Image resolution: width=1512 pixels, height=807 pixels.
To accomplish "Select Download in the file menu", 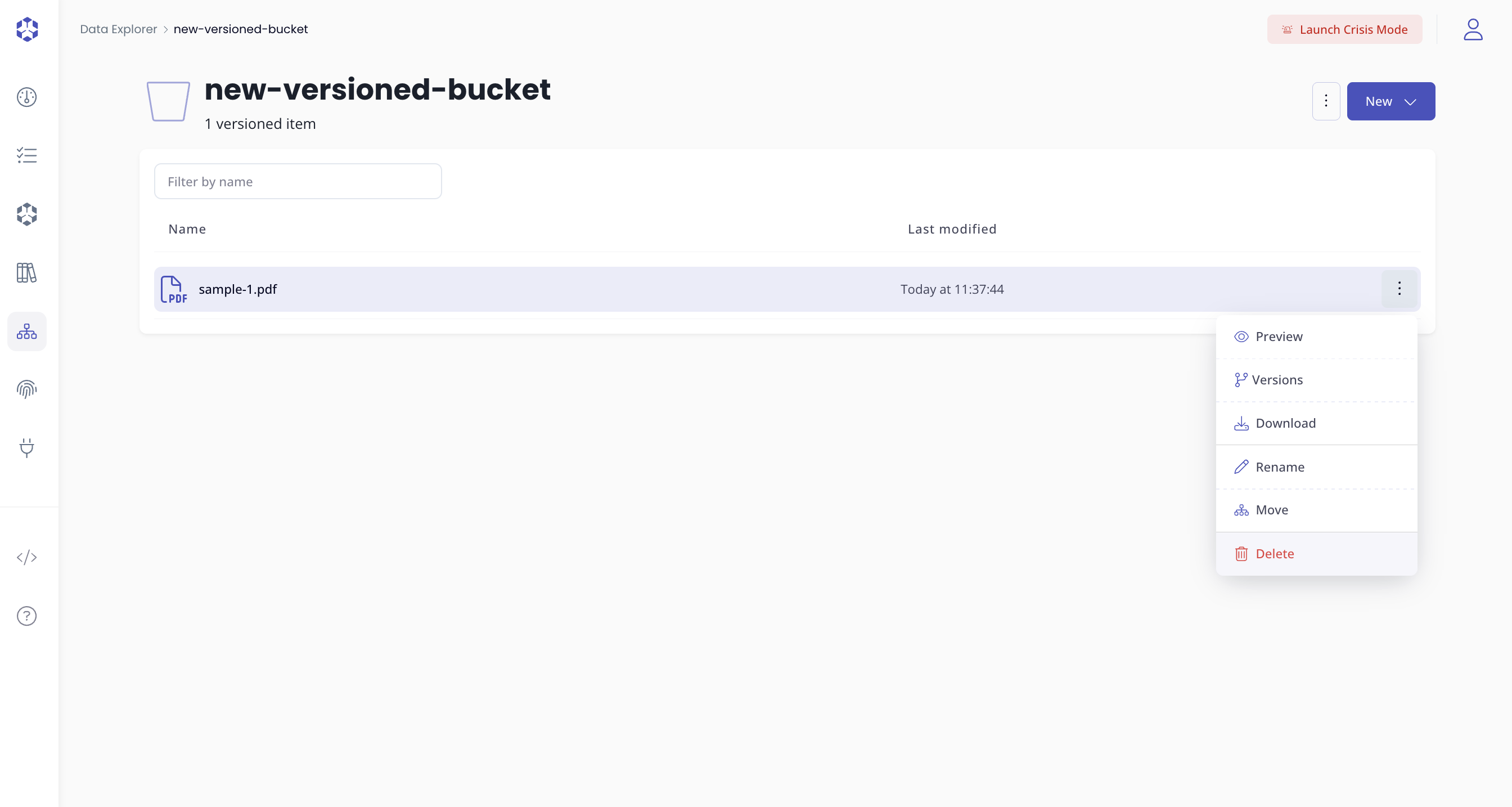I will tap(1285, 423).
